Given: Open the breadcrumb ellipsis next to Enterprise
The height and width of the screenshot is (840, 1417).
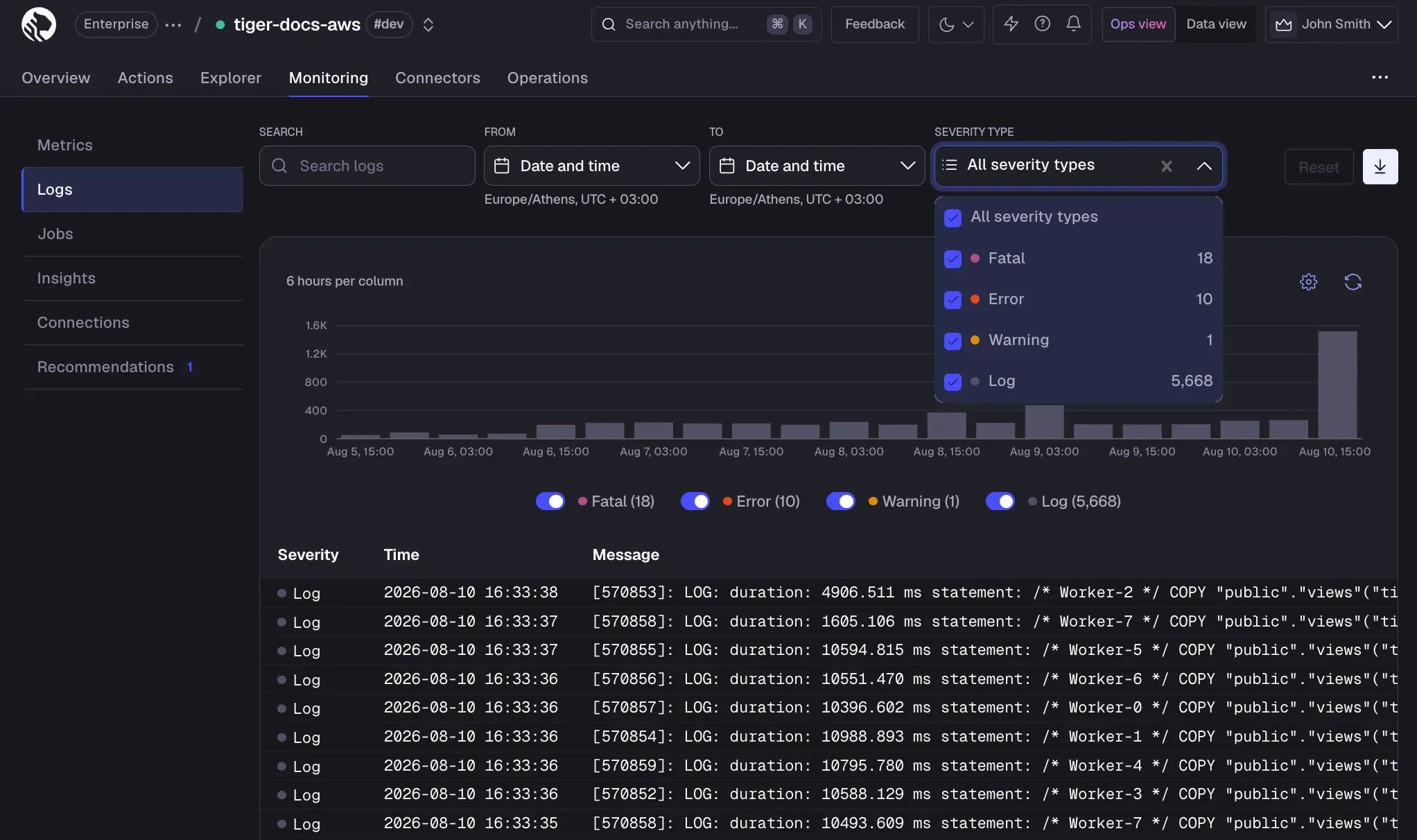Looking at the screenshot, I should click(173, 24).
